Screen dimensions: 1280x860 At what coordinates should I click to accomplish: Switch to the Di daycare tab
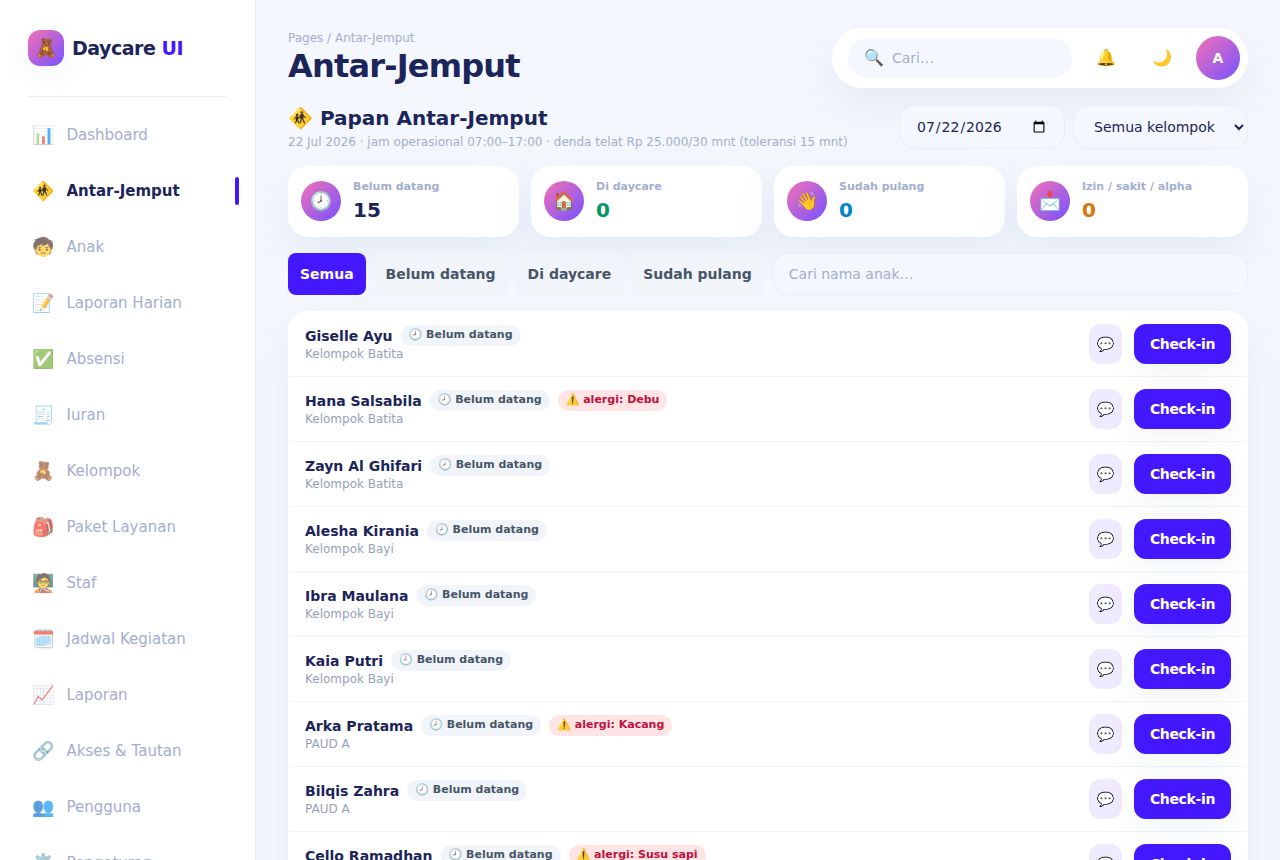pos(569,274)
